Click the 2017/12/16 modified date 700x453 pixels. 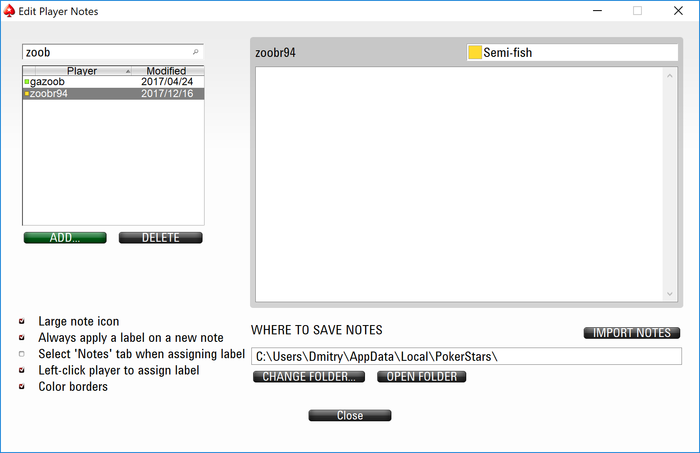click(167, 94)
